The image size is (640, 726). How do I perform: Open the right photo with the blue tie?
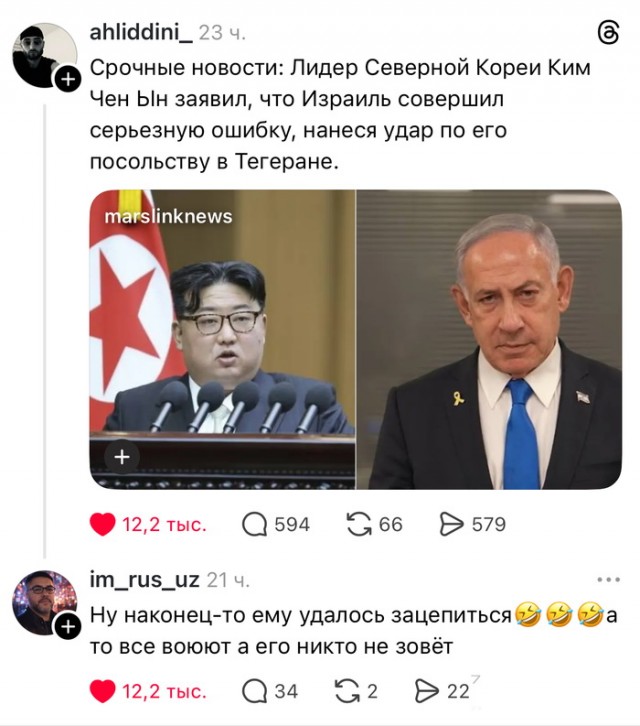click(x=489, y=339)
